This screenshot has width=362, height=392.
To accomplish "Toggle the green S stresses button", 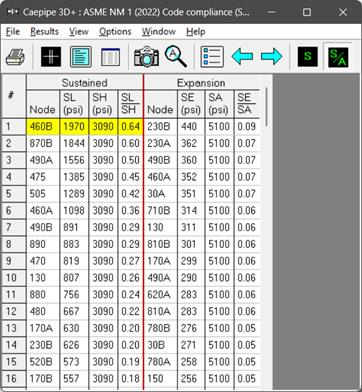I will tap(307, 56).
